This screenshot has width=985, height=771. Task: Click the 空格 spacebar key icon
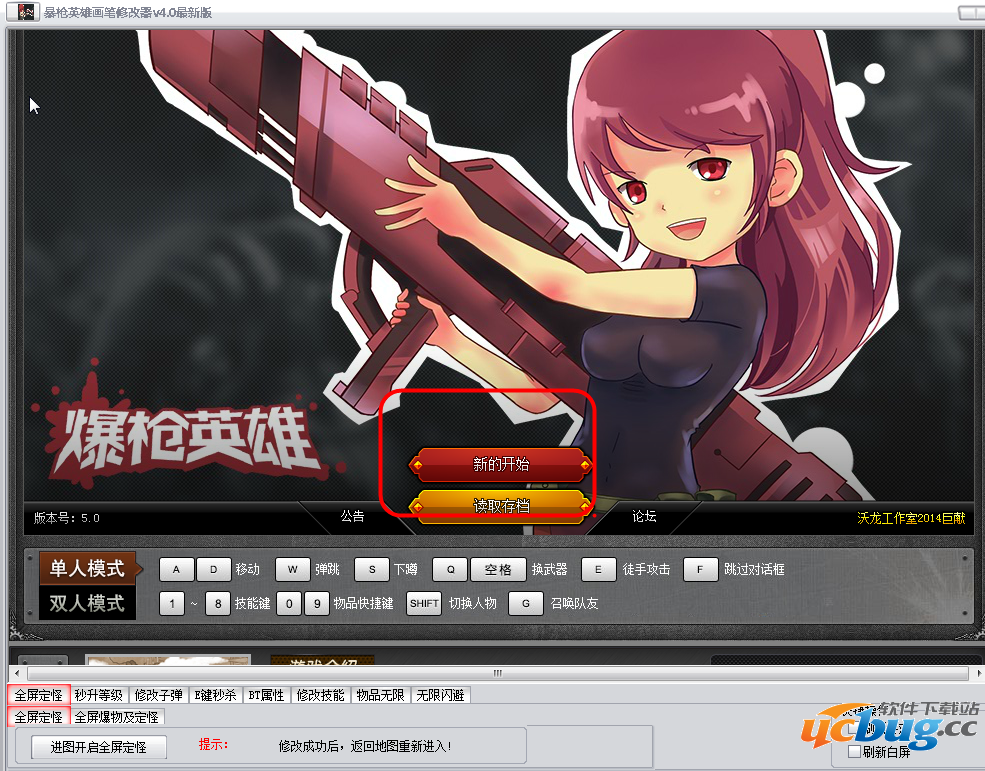[498, 570]
